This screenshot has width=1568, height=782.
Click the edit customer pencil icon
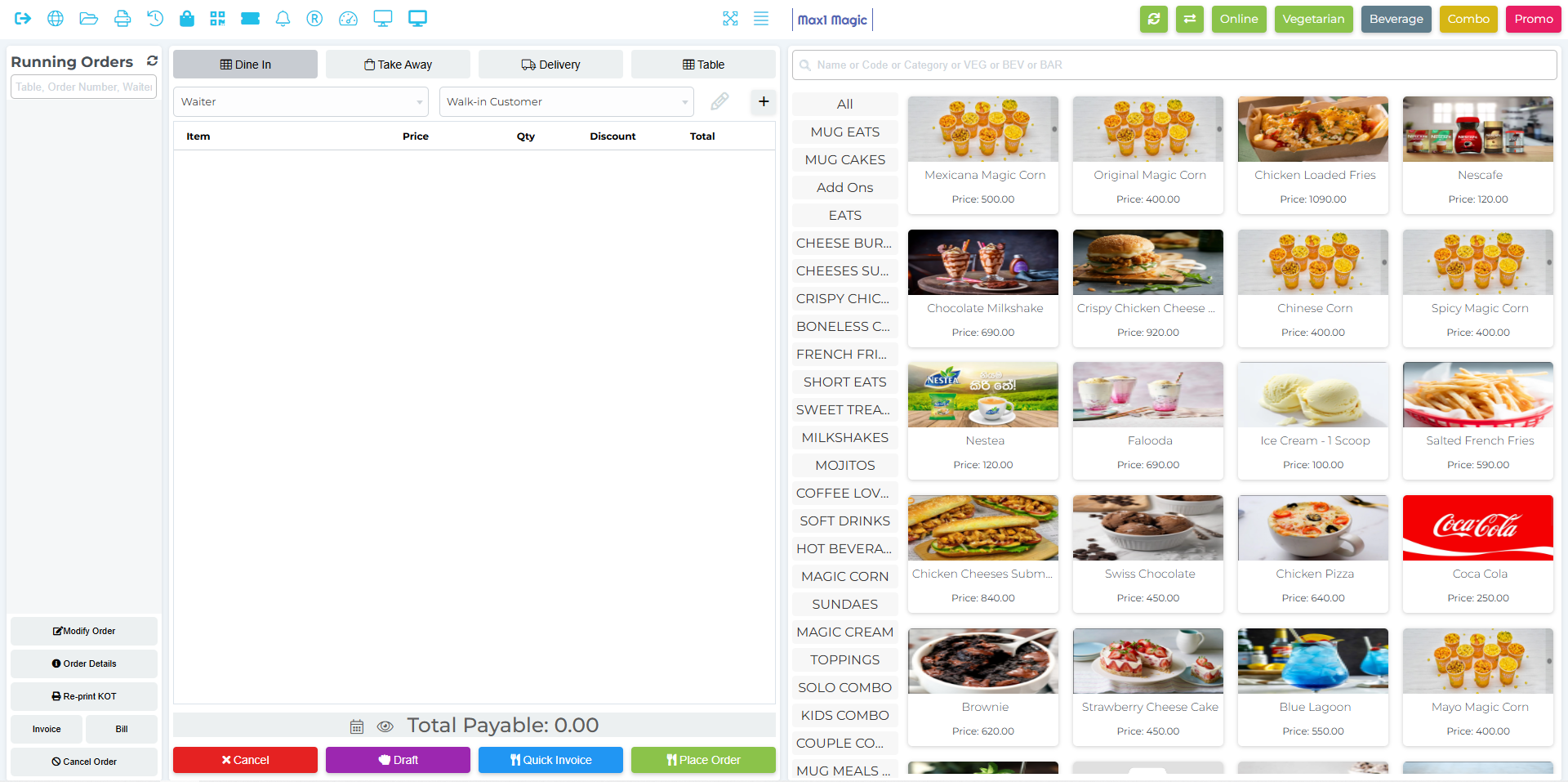(719, 101)
